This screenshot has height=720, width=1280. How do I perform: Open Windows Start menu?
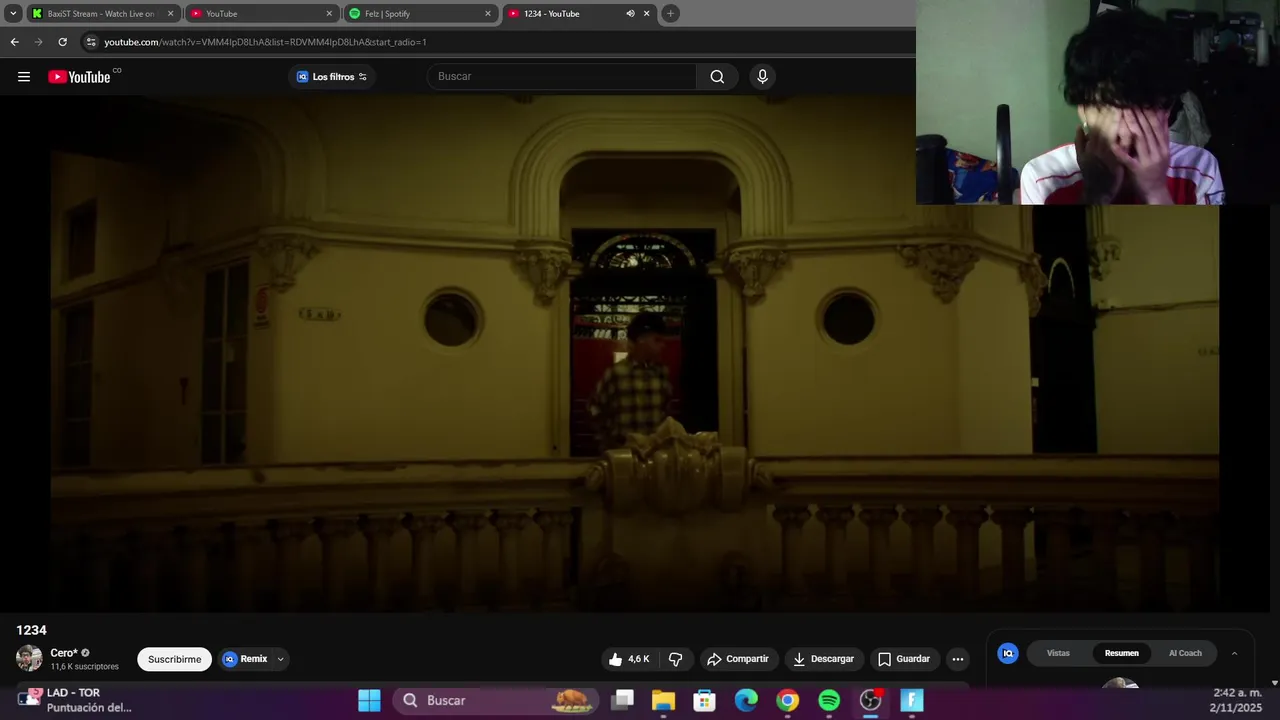369,700
